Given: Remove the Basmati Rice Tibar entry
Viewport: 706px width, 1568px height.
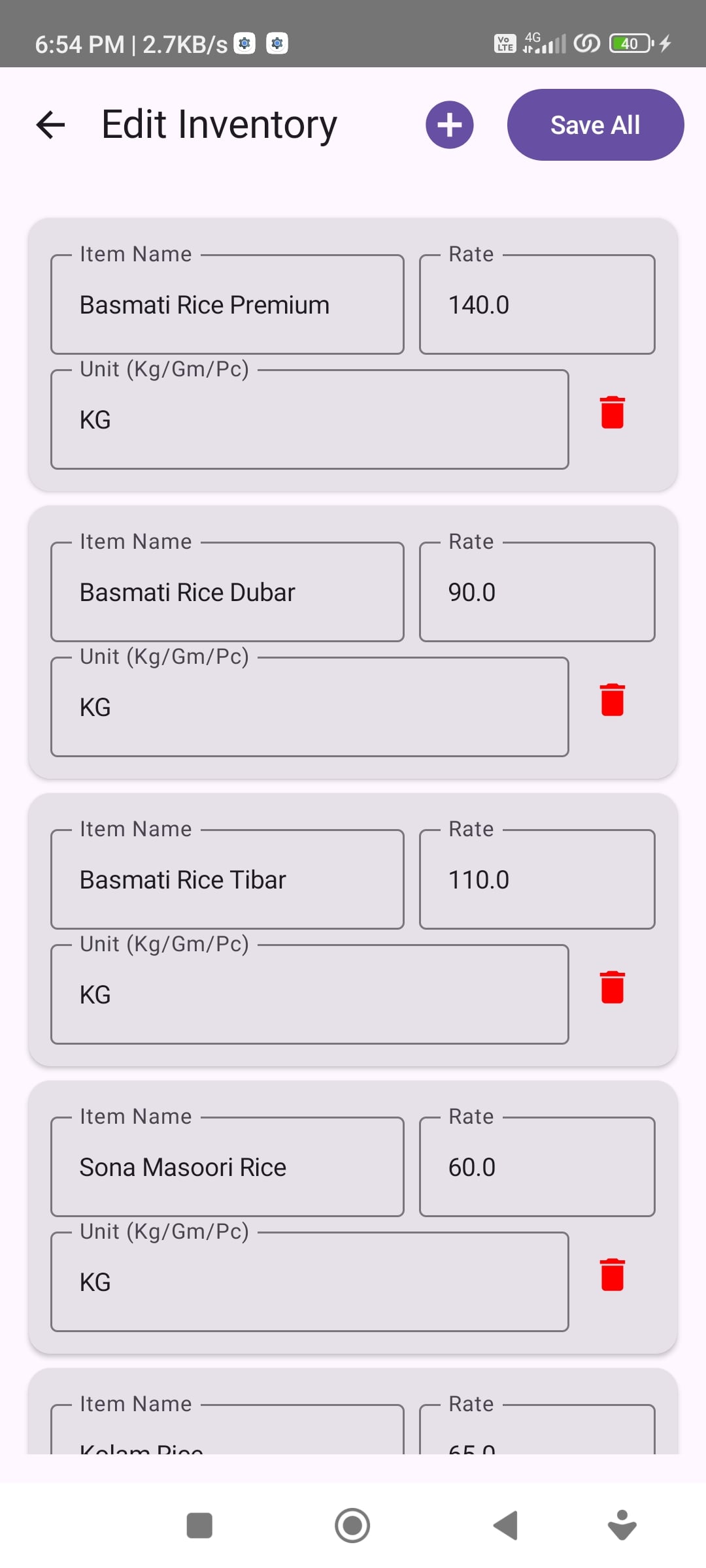Looking at the screenshot, I should (x=613, y=987).
